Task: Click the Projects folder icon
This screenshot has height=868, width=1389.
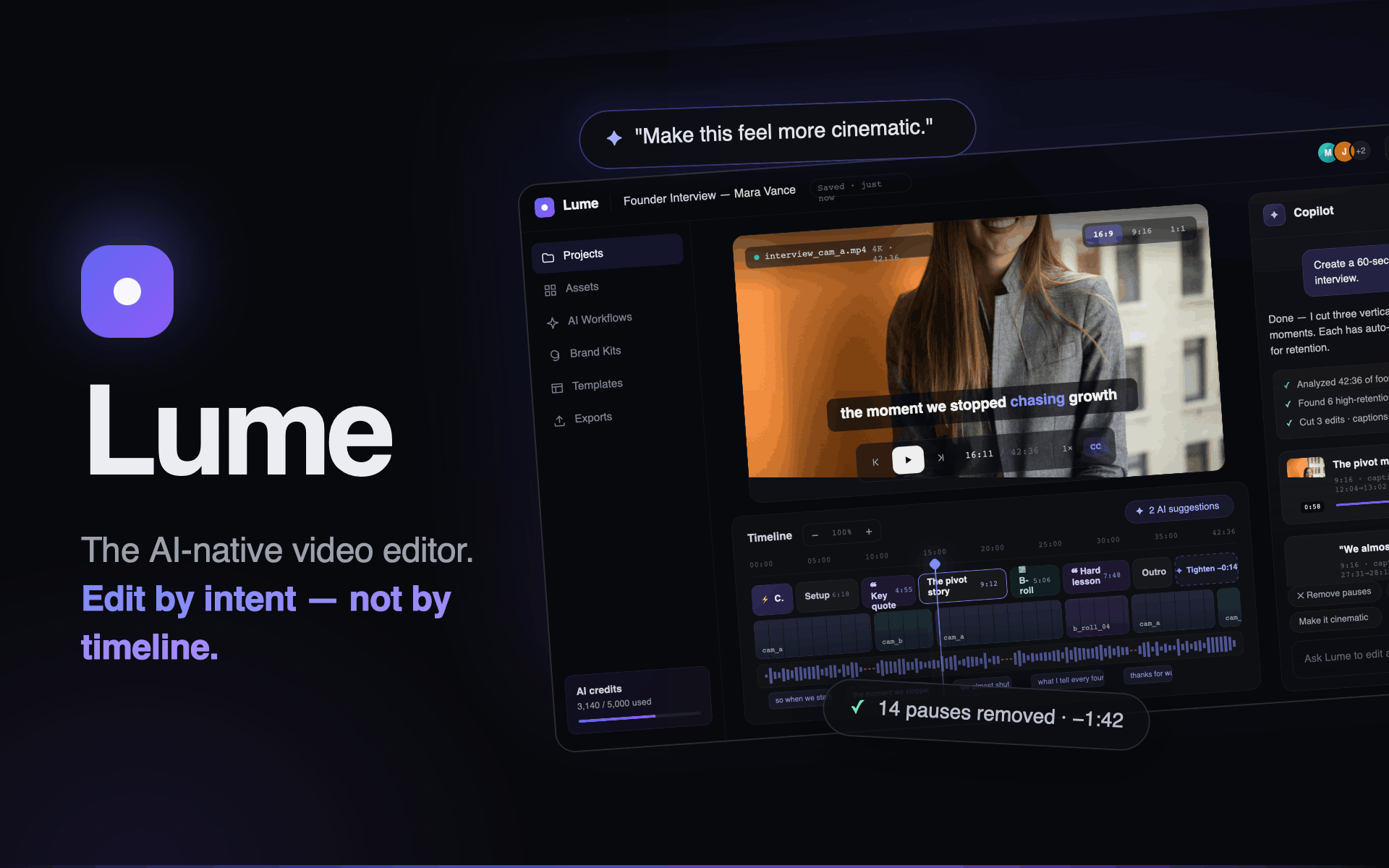Action: [548, 258]
